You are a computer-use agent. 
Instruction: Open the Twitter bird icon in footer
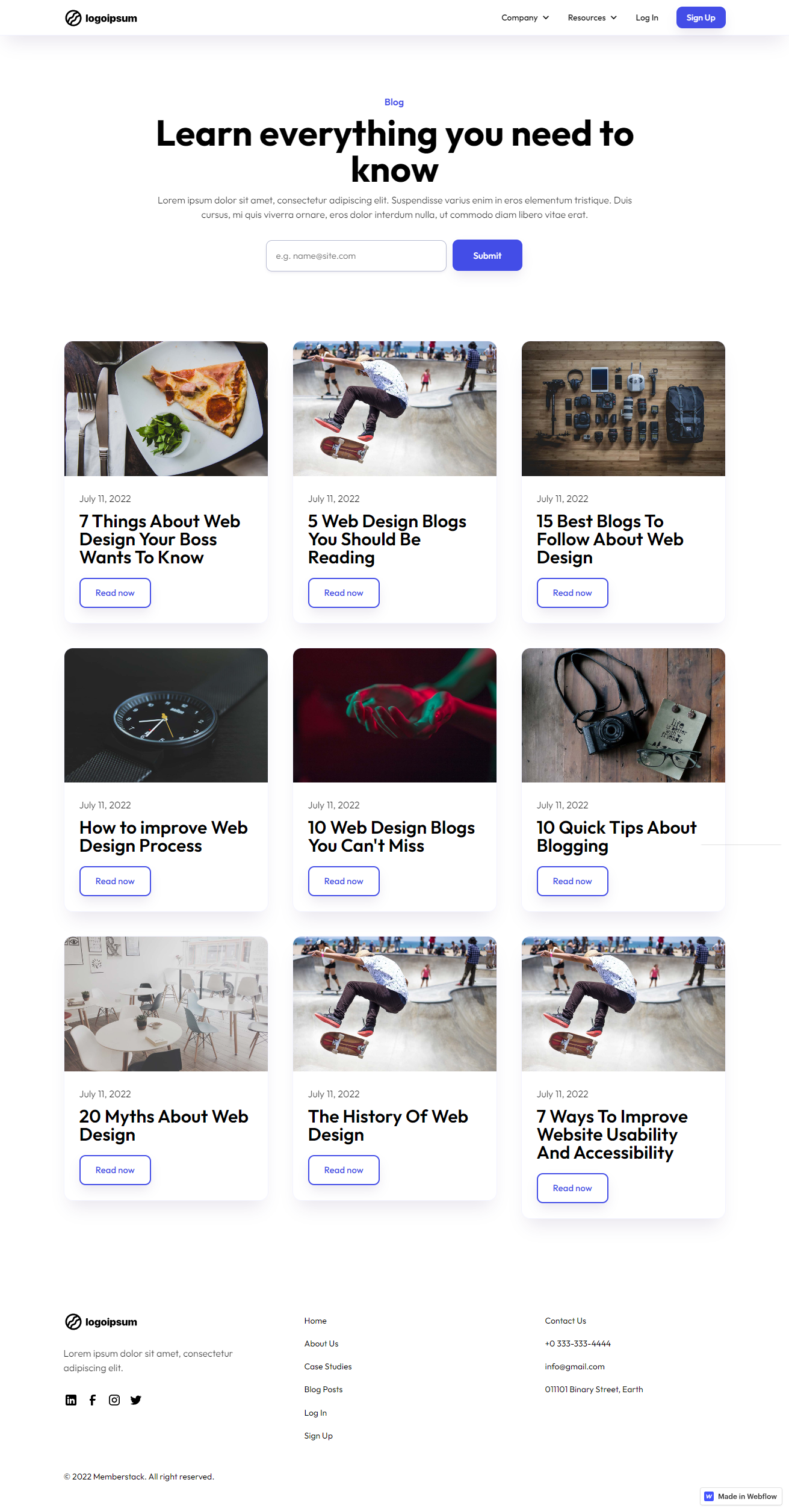[136, 1400]
